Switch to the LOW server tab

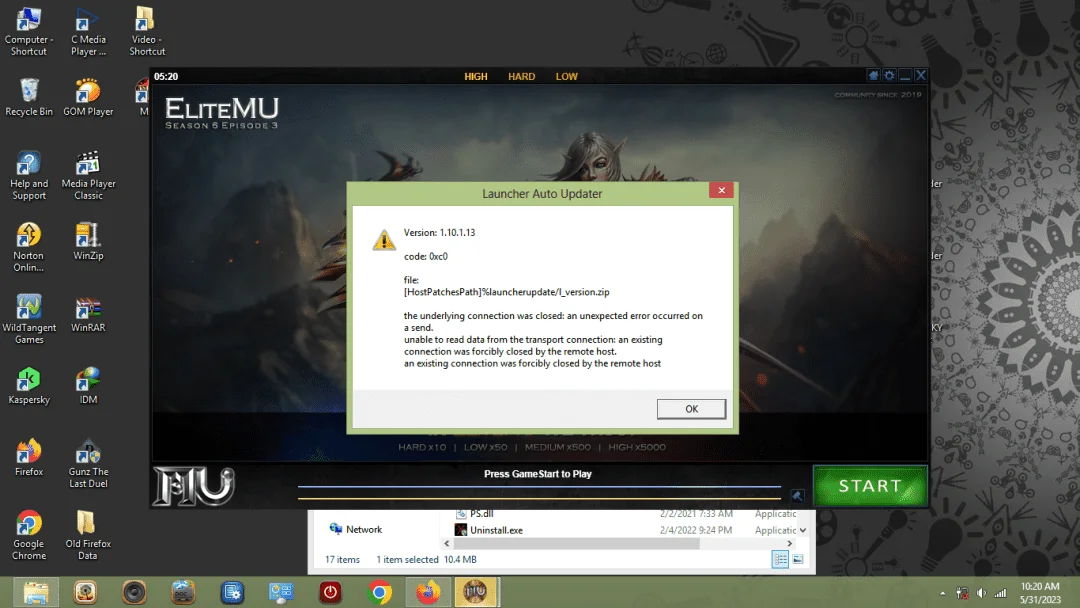tap(567, 76)
